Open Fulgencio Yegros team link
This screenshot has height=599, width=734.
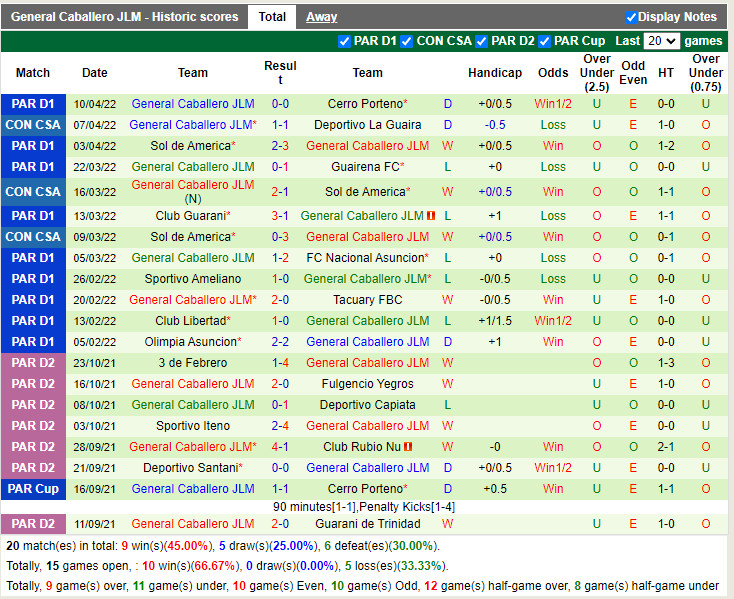367,384
